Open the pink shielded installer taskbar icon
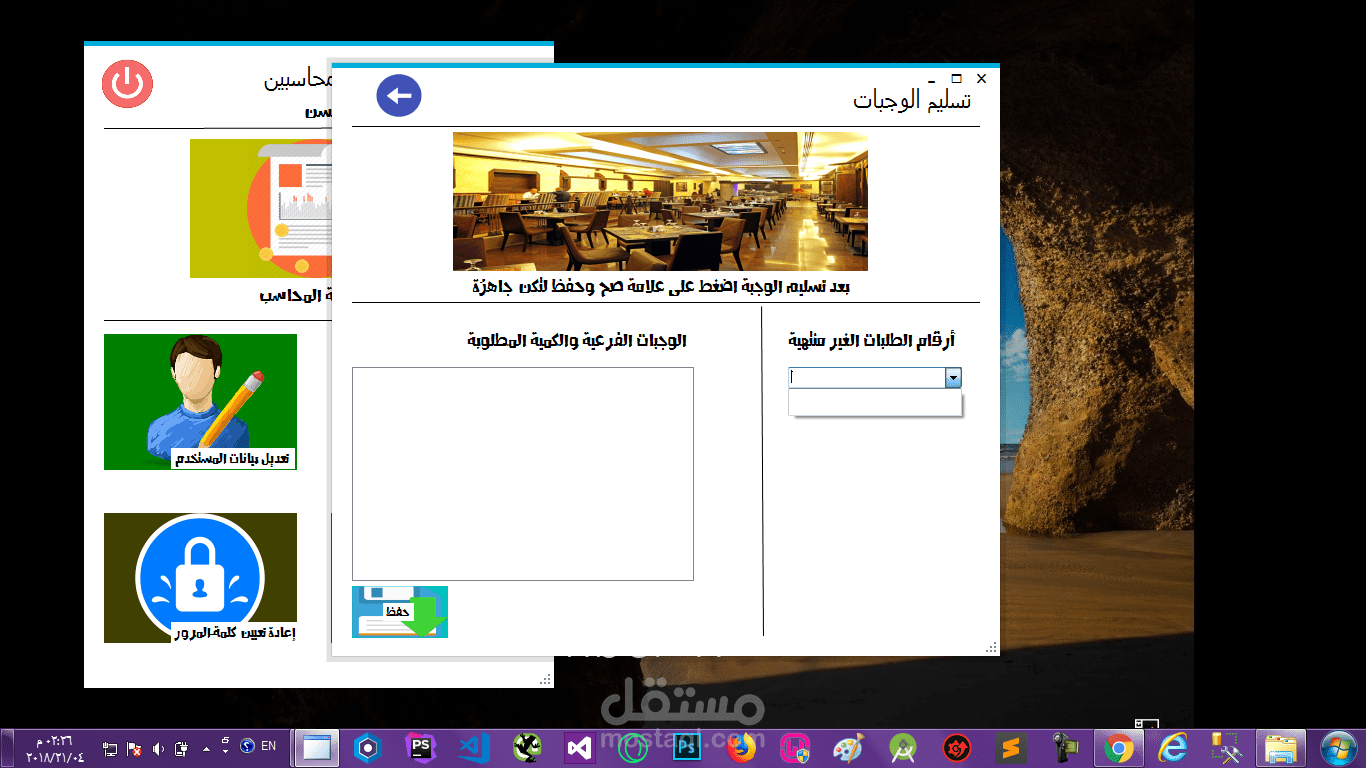The height and width of the screenshot is (768, 1366). tap(796, 747)
